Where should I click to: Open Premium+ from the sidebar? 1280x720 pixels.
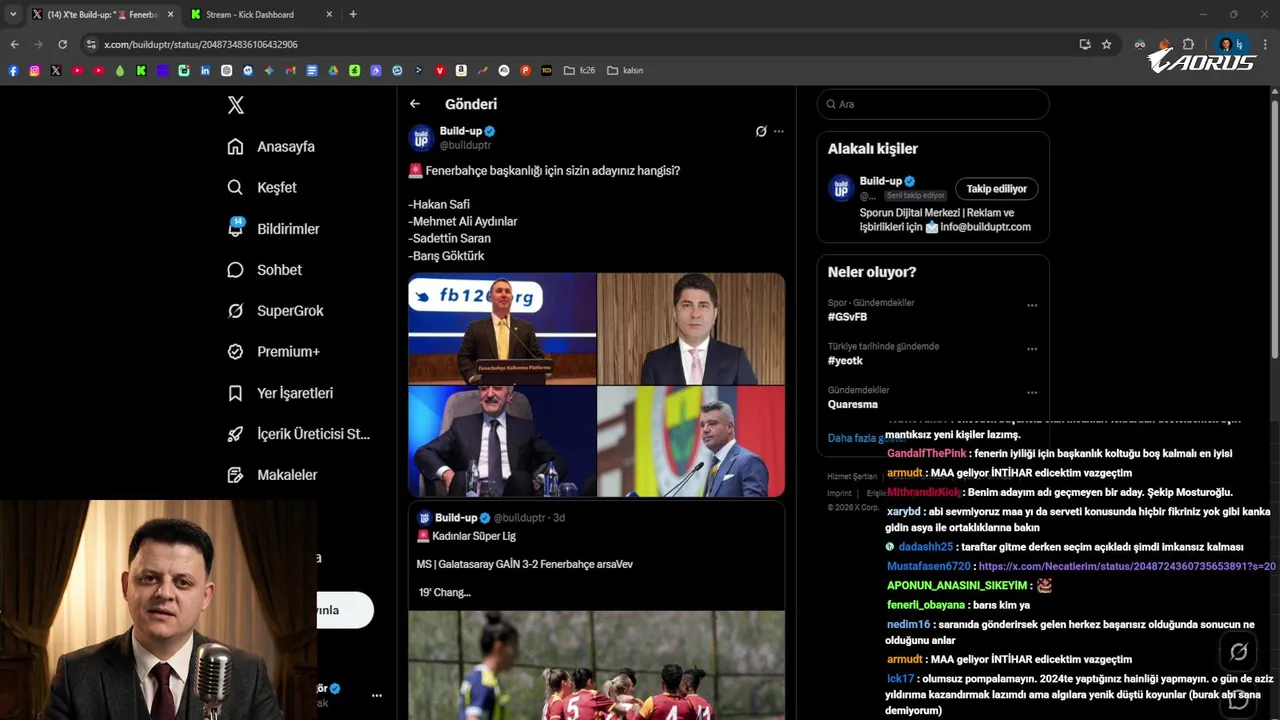pos(274,352)
